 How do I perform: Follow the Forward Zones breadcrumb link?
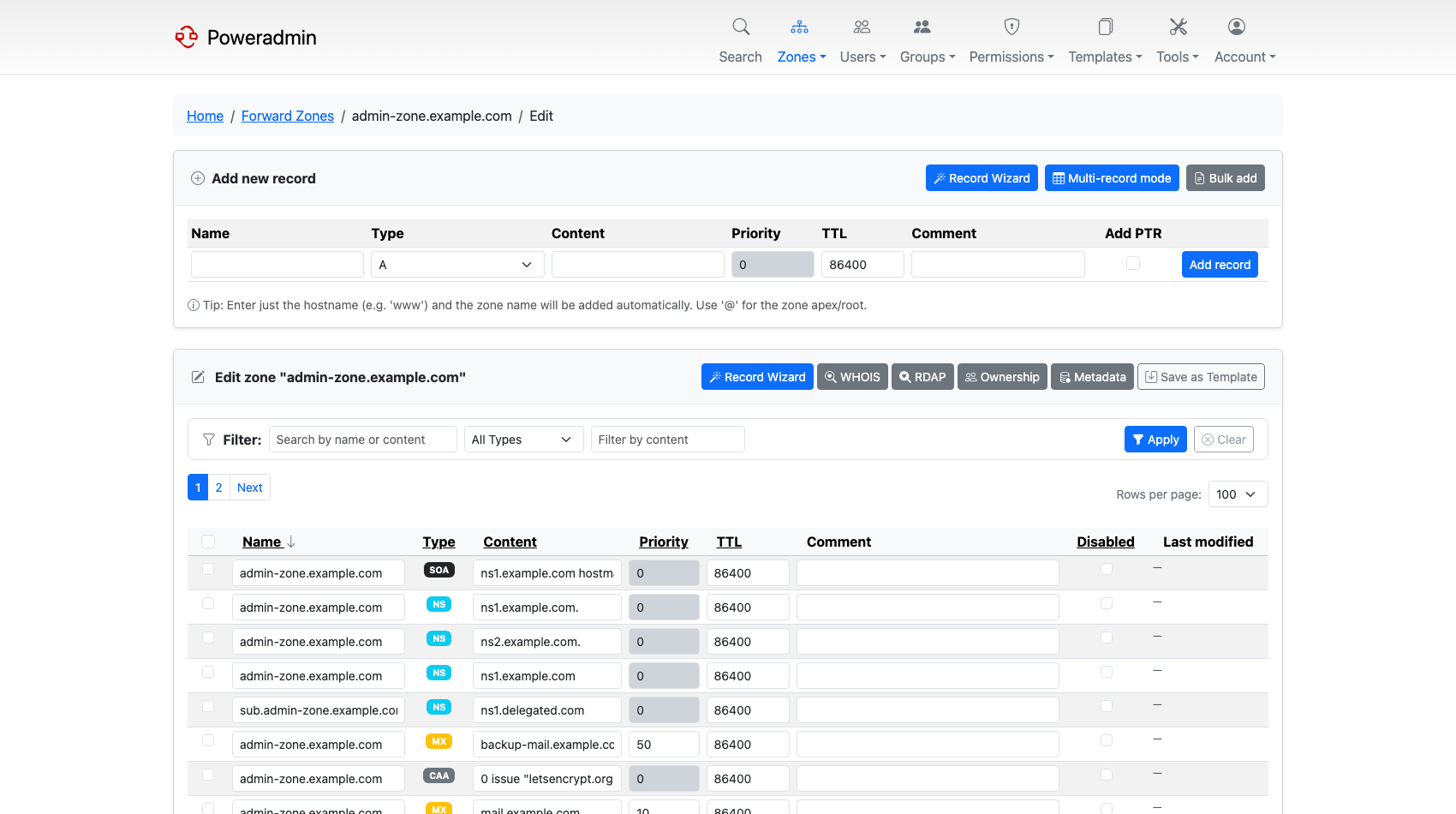point(288,116)
